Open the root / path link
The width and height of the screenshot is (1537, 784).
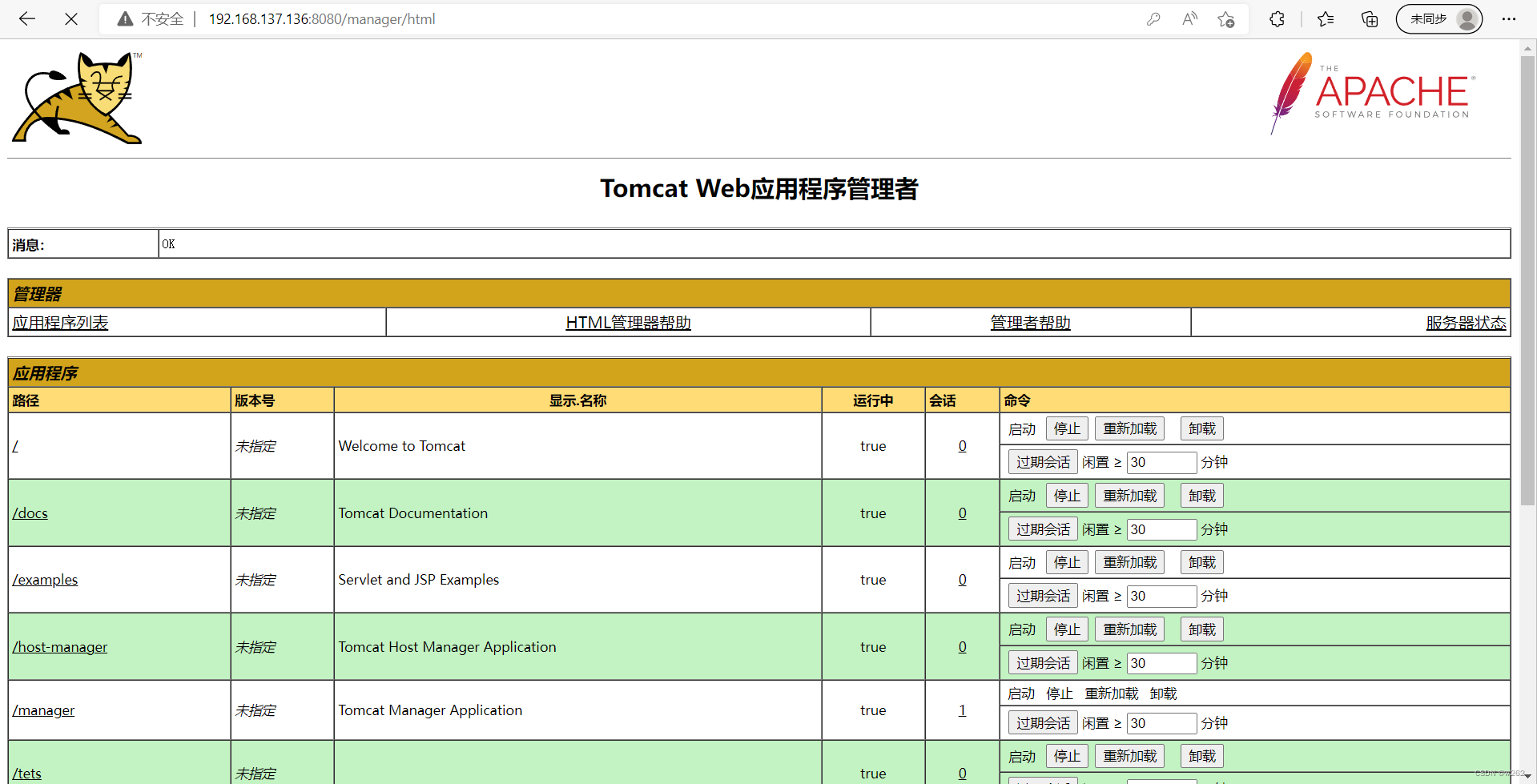[x=15, y=446]
